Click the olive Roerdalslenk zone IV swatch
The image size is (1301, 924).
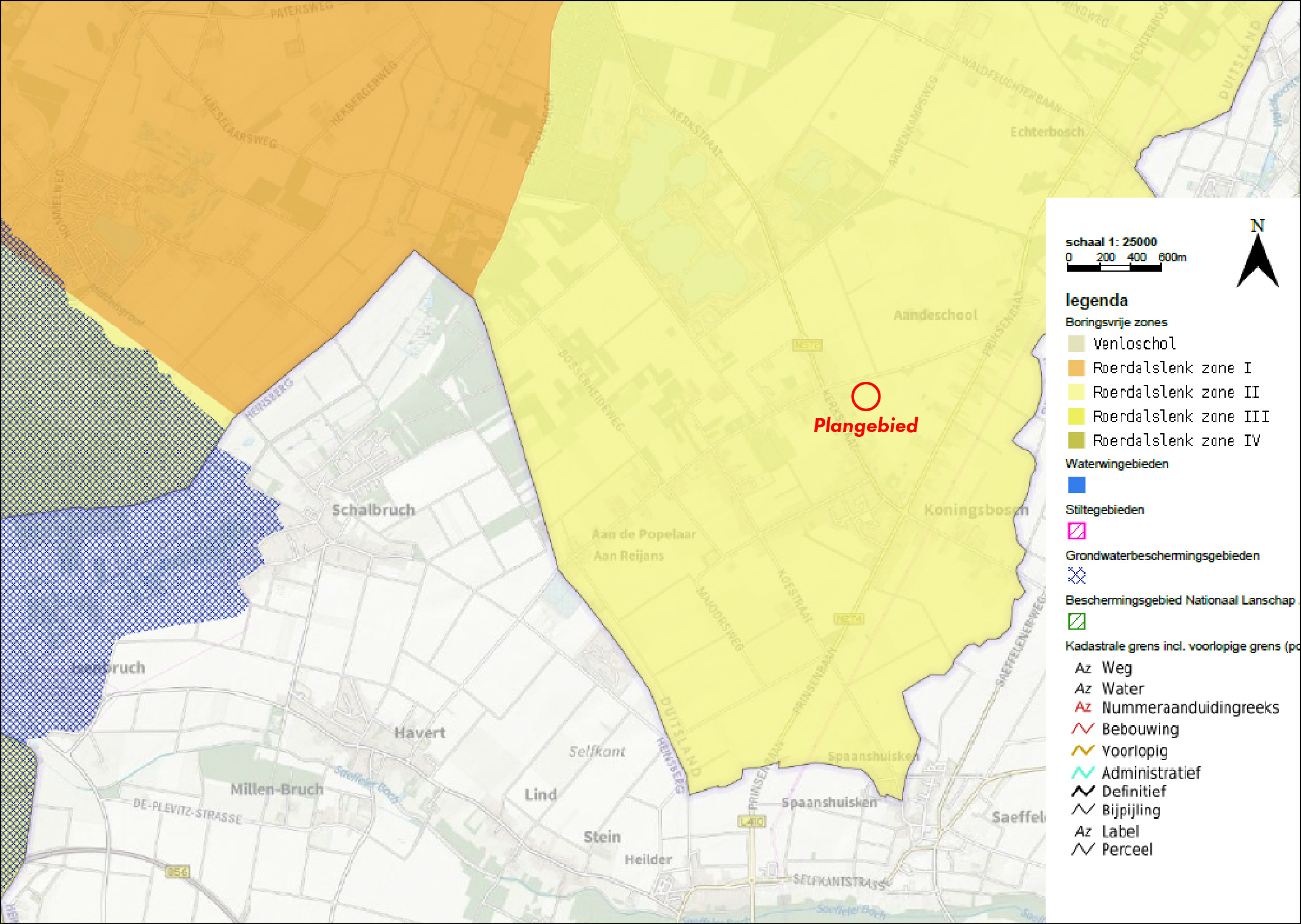tap(1076, 441)
